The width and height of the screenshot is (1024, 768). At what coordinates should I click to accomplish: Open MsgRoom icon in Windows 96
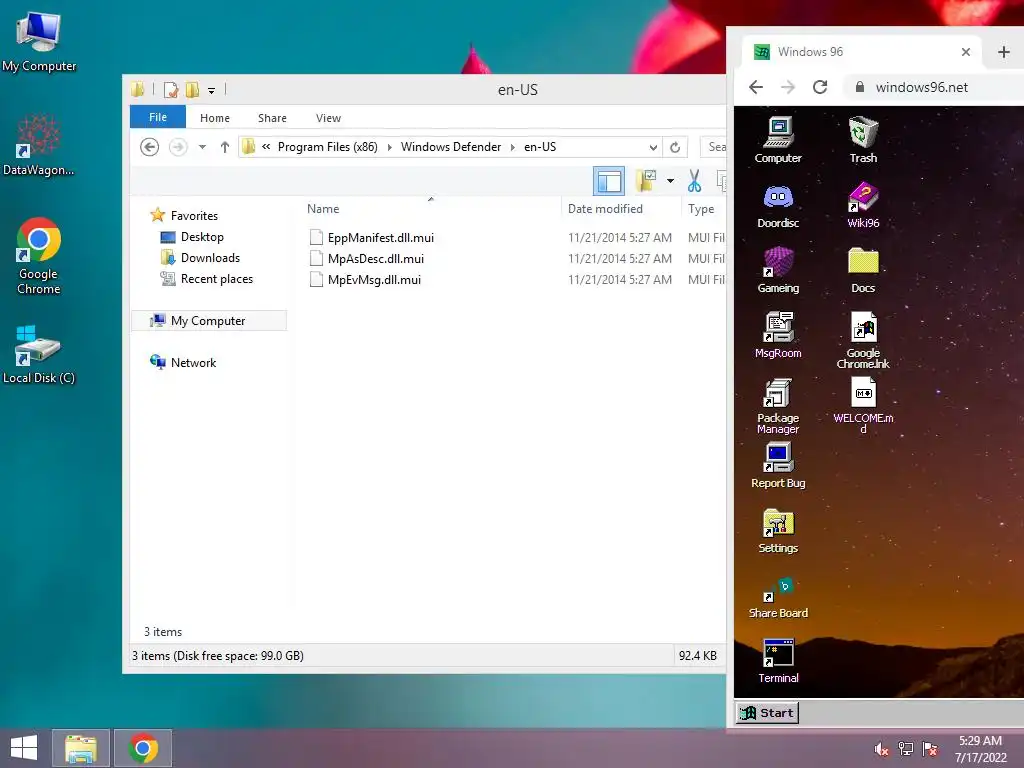778,335
